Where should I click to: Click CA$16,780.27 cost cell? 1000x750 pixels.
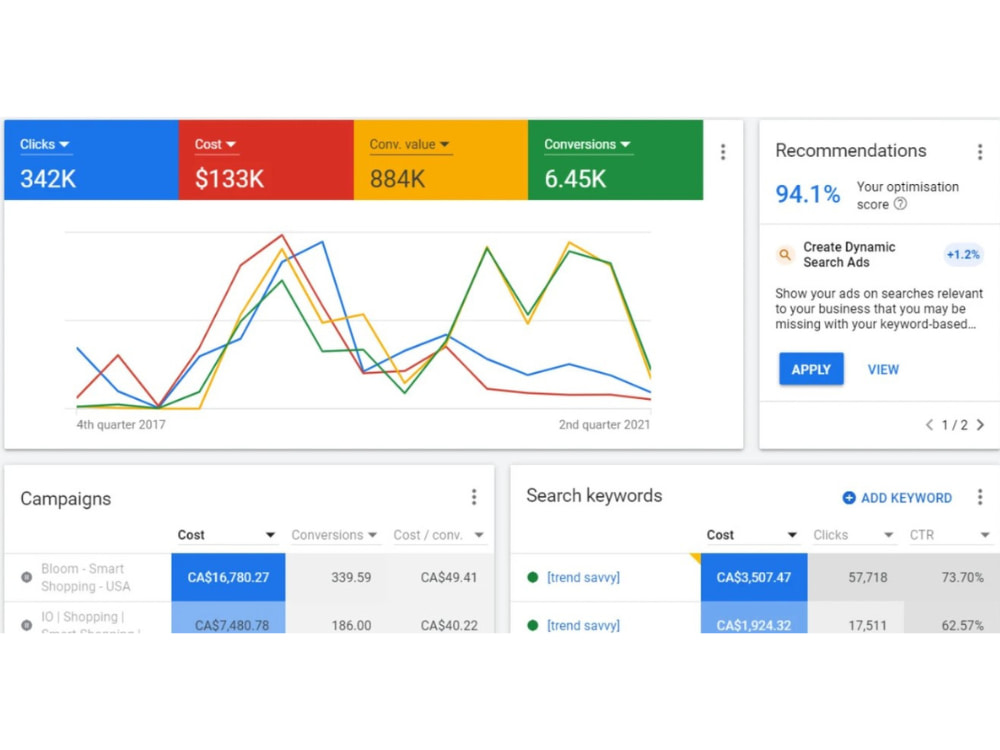tap(228, 577)
